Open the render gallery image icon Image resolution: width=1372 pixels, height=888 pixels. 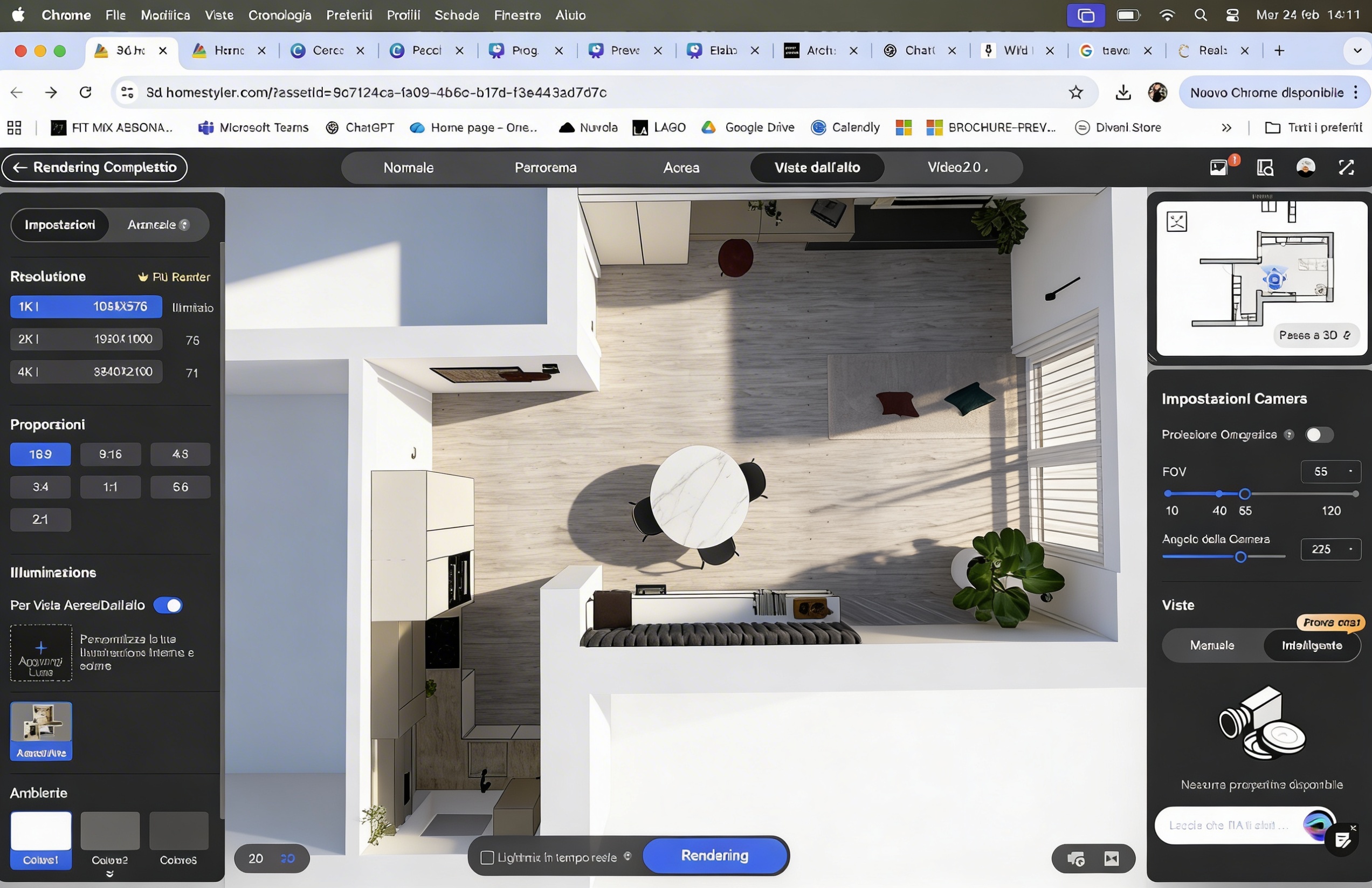(x=1219, y=168)
